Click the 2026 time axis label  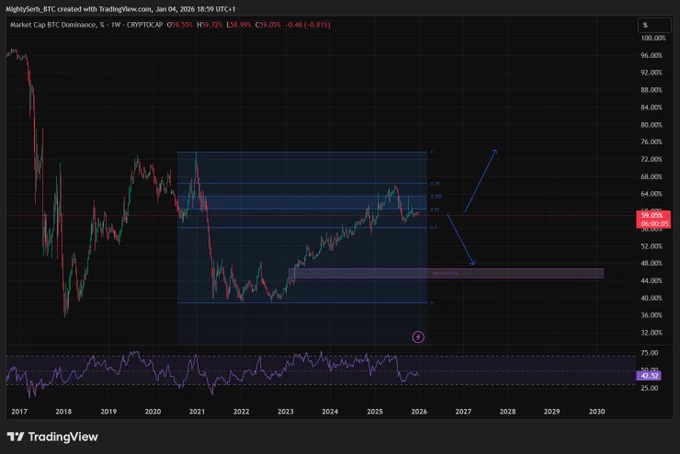coord(419,412)
